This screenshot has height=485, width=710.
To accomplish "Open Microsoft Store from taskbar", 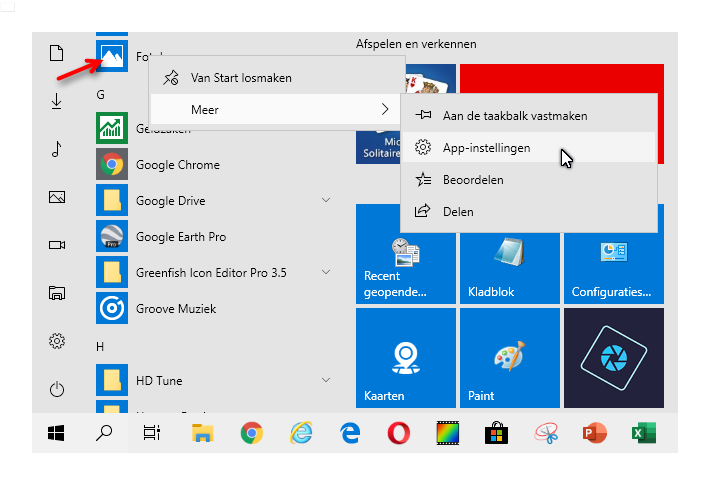I will click(497, 433).
